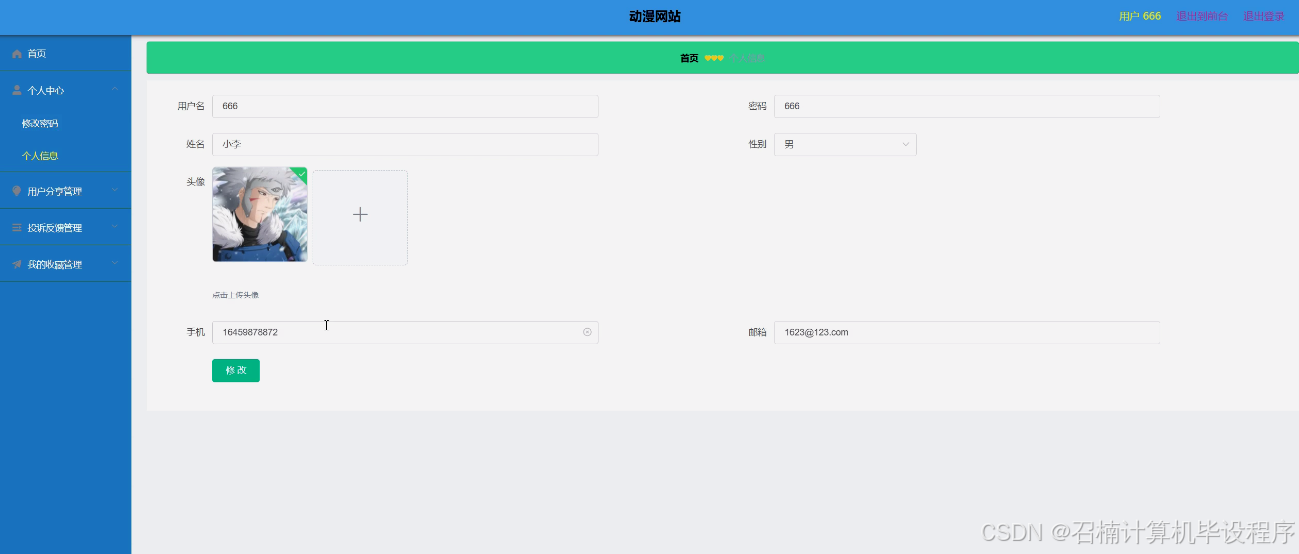Click the 动漫网站 title in header
Screen dimensions: 1299x554
655,17
